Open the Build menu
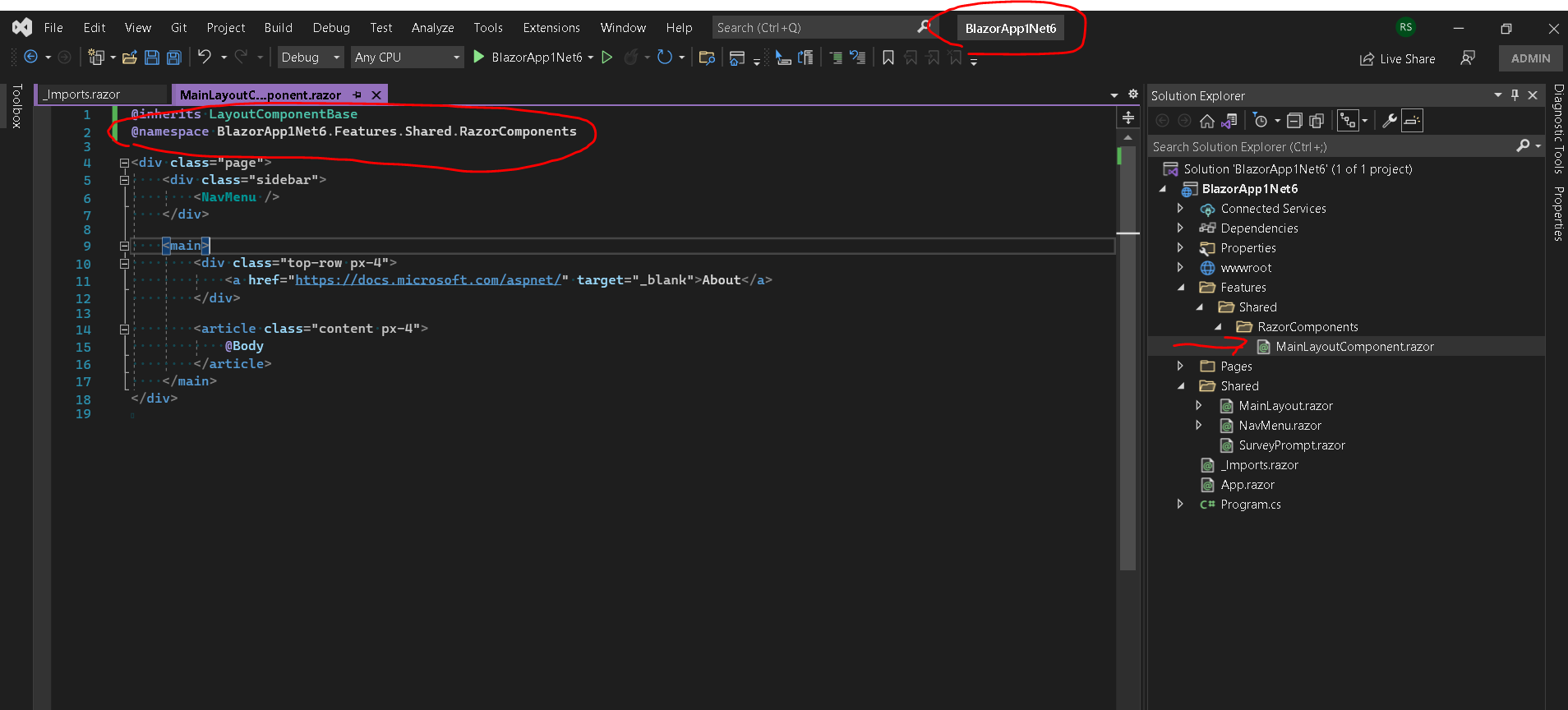This screenshot has height=710, width=1568. click(x=279, y=27)
